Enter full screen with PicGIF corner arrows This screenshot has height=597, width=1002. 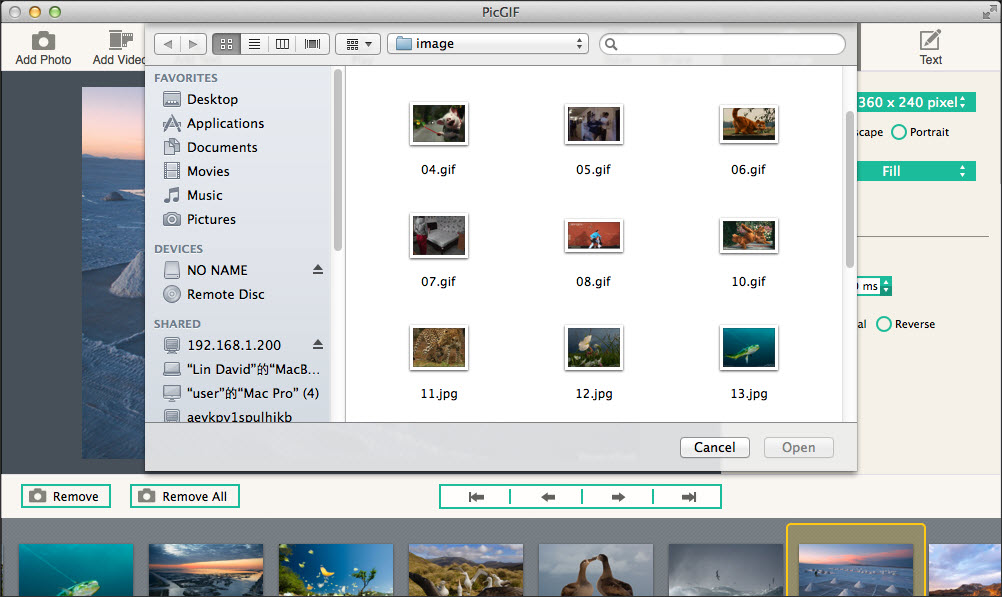coord(989,12)
